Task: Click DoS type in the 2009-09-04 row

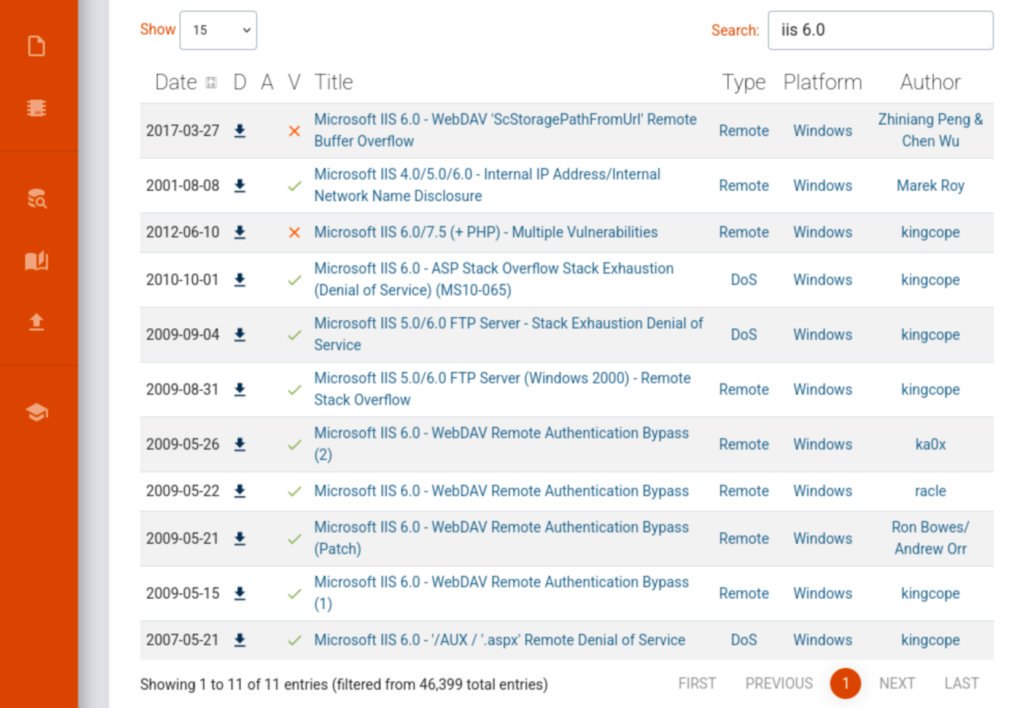Action: 744,334
